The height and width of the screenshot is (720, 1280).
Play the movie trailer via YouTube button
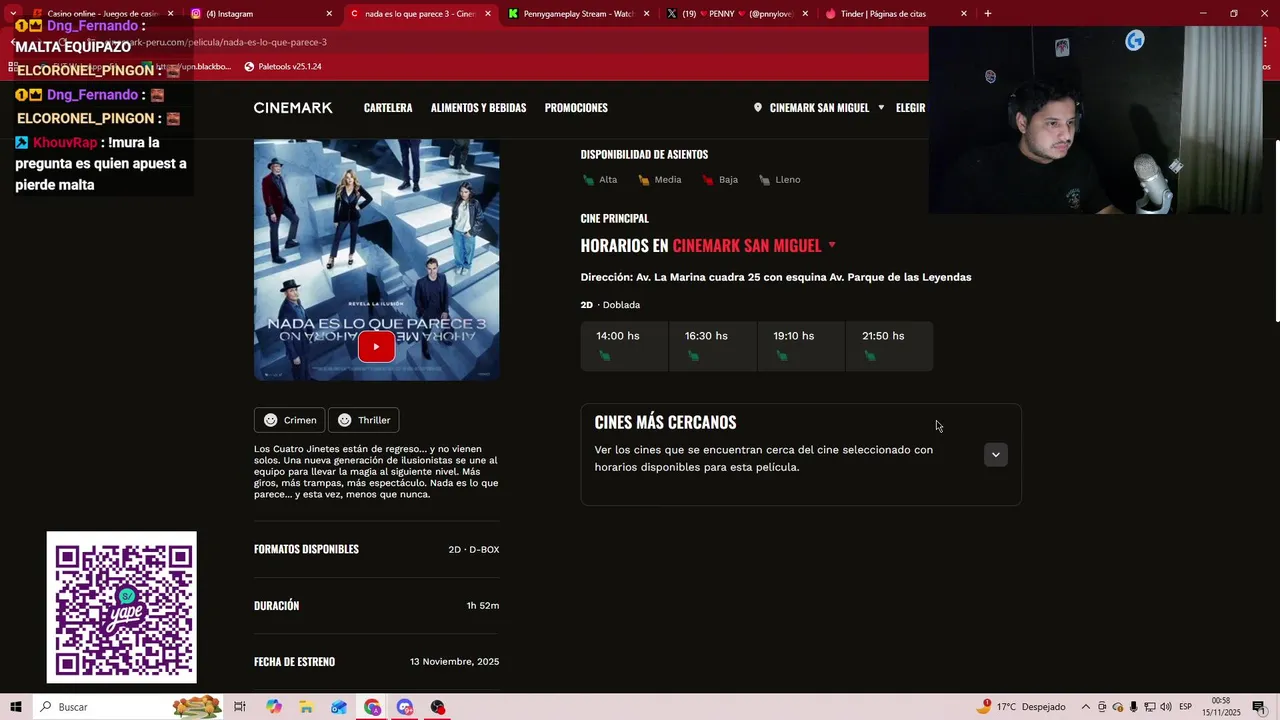tap(376, 347)
